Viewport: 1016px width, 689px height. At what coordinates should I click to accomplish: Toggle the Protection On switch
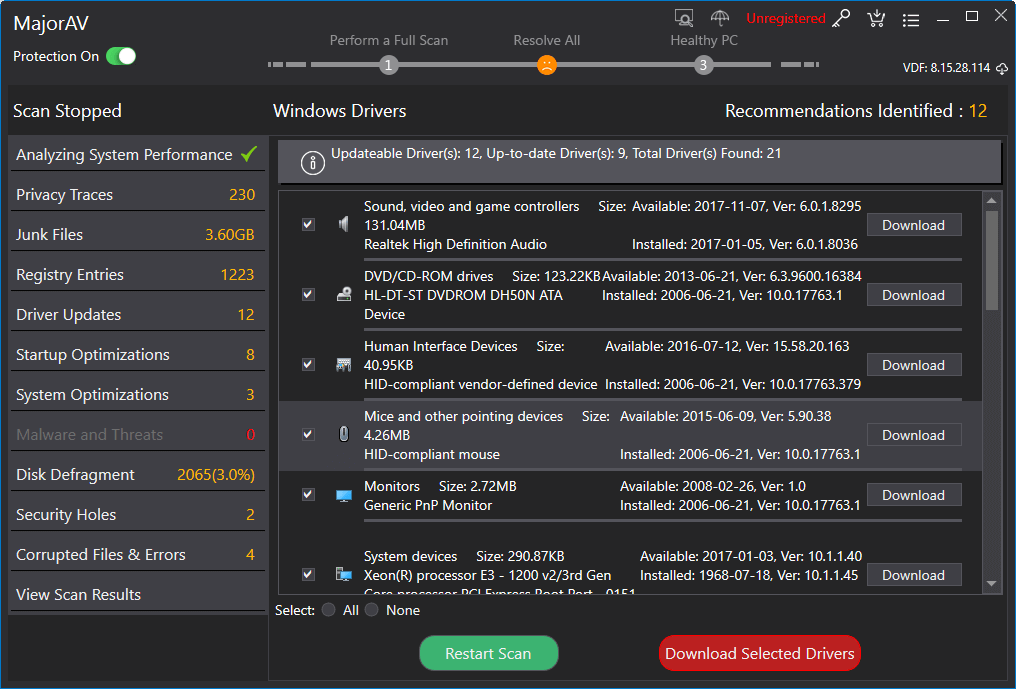[x=121, y=56]
